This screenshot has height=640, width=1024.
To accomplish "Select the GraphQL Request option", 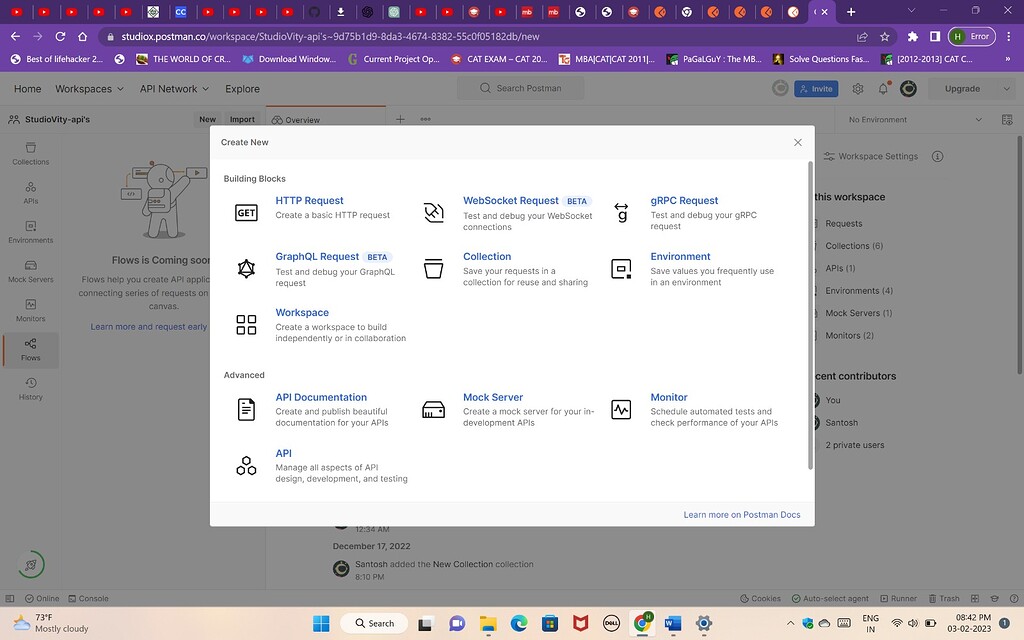I will 316,256.
